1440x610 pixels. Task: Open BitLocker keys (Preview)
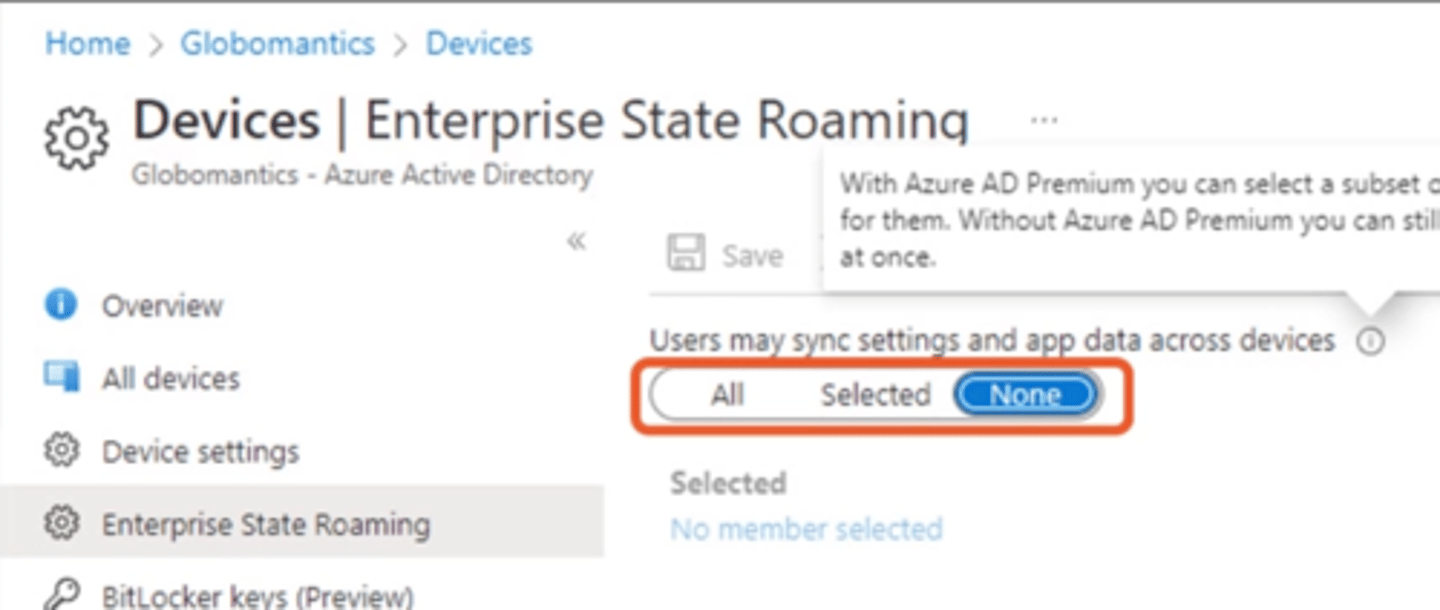point(257,597)
